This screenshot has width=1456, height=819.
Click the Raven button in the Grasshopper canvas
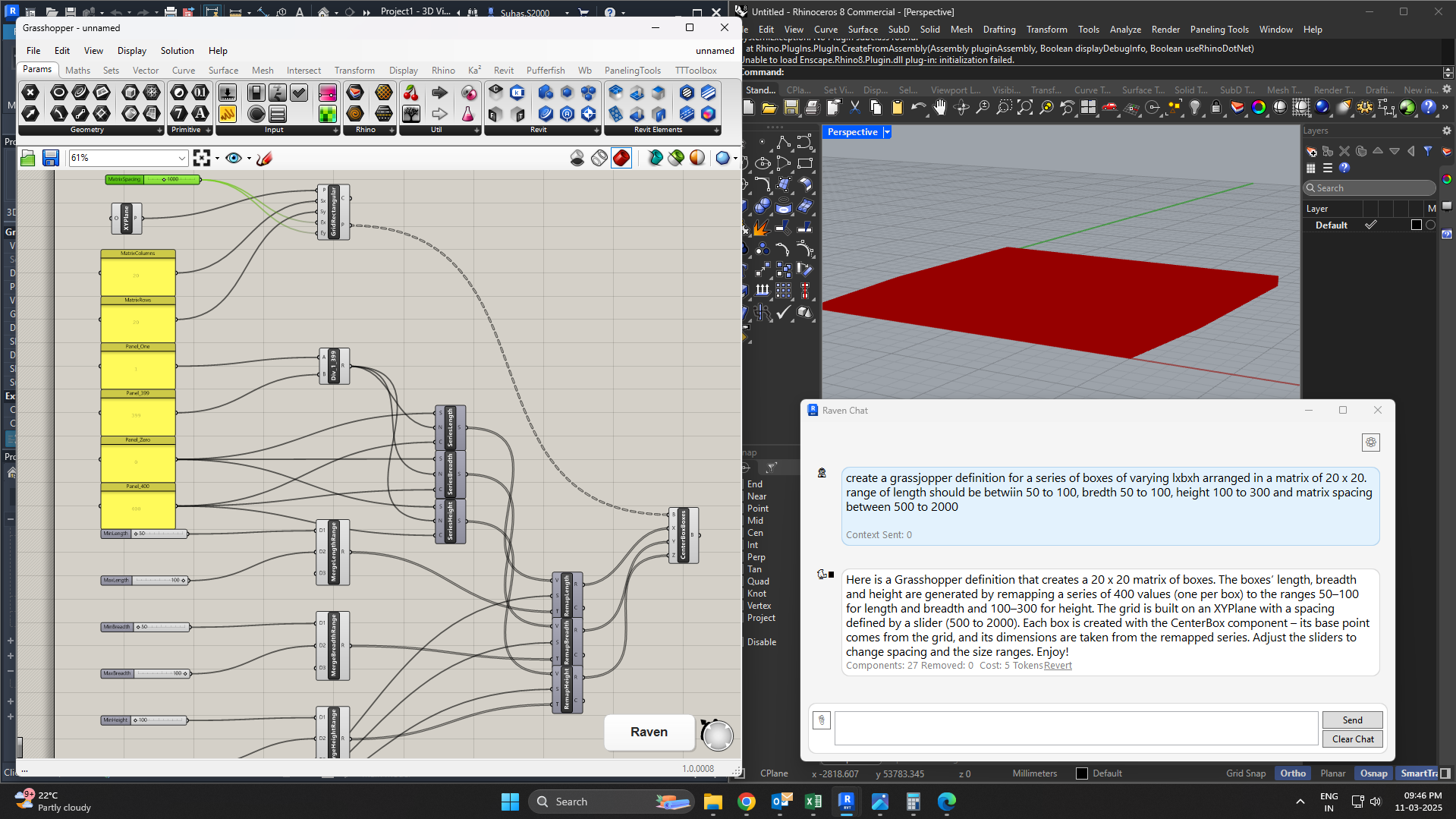649,732
